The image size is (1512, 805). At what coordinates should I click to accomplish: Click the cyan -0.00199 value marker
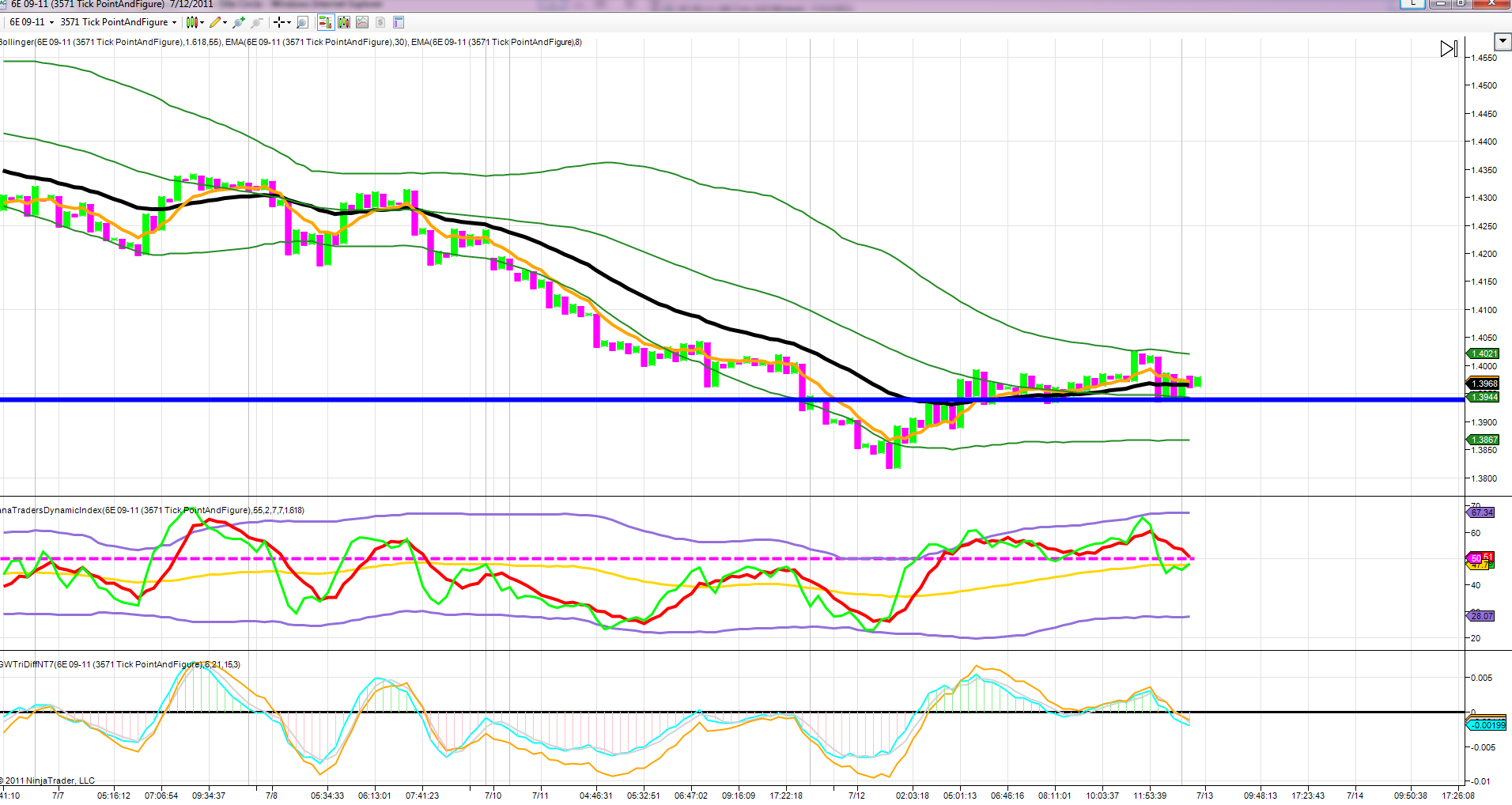click(1487, 725)
